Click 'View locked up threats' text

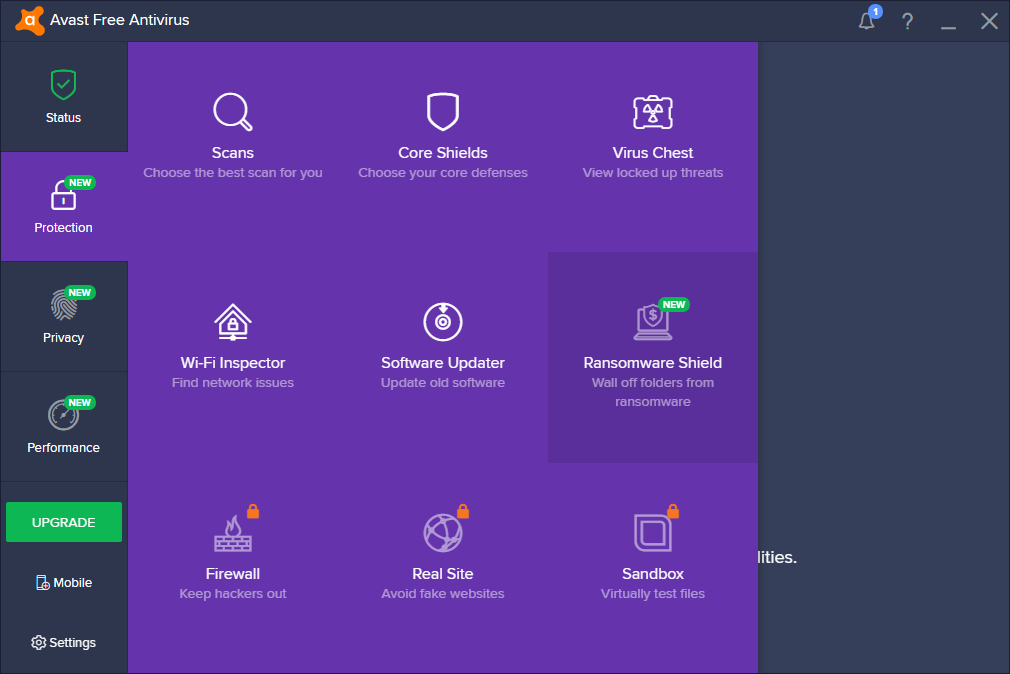coord(653,173)
